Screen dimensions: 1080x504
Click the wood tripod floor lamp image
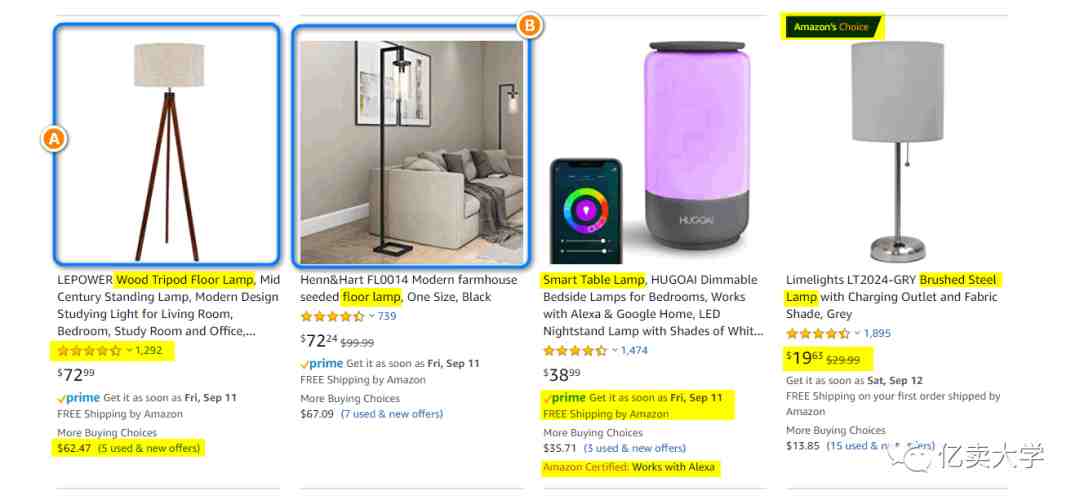167,144
